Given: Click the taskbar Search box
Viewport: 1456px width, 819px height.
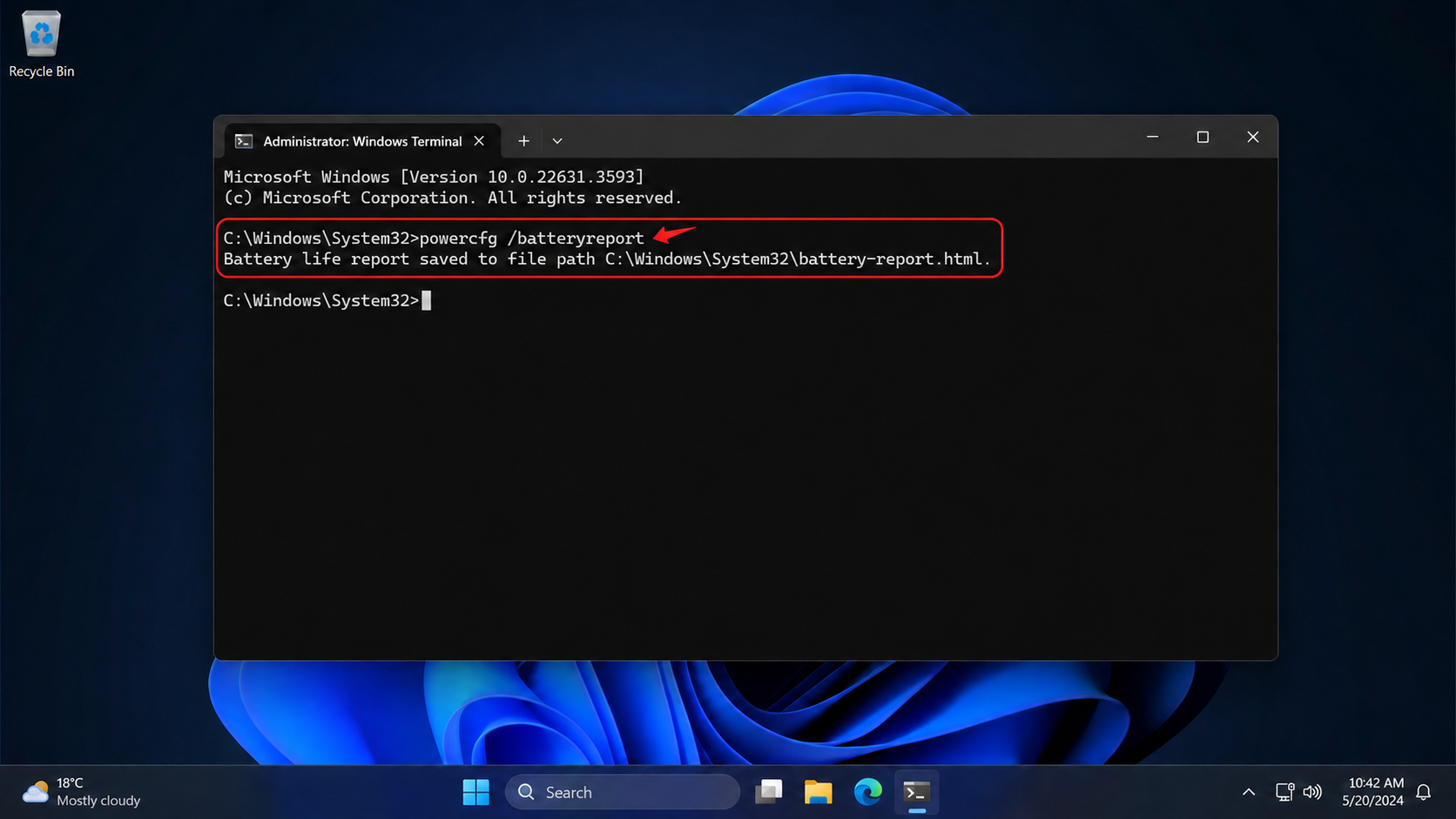Looking at the screenshot, I should (x=623, y=792).
